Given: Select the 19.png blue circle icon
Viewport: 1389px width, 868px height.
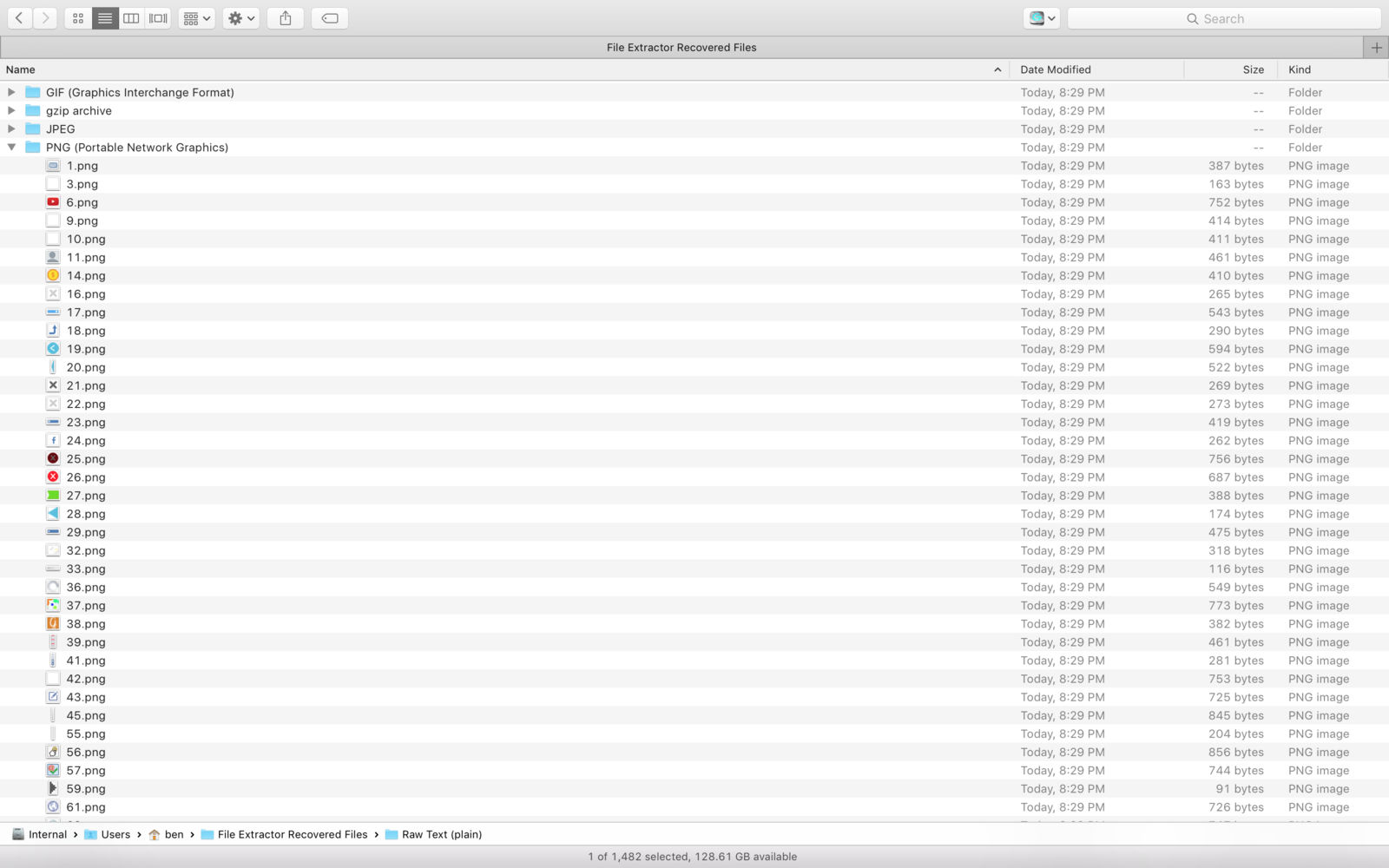Looking at the screenshot, I should (x=53, y=349).
